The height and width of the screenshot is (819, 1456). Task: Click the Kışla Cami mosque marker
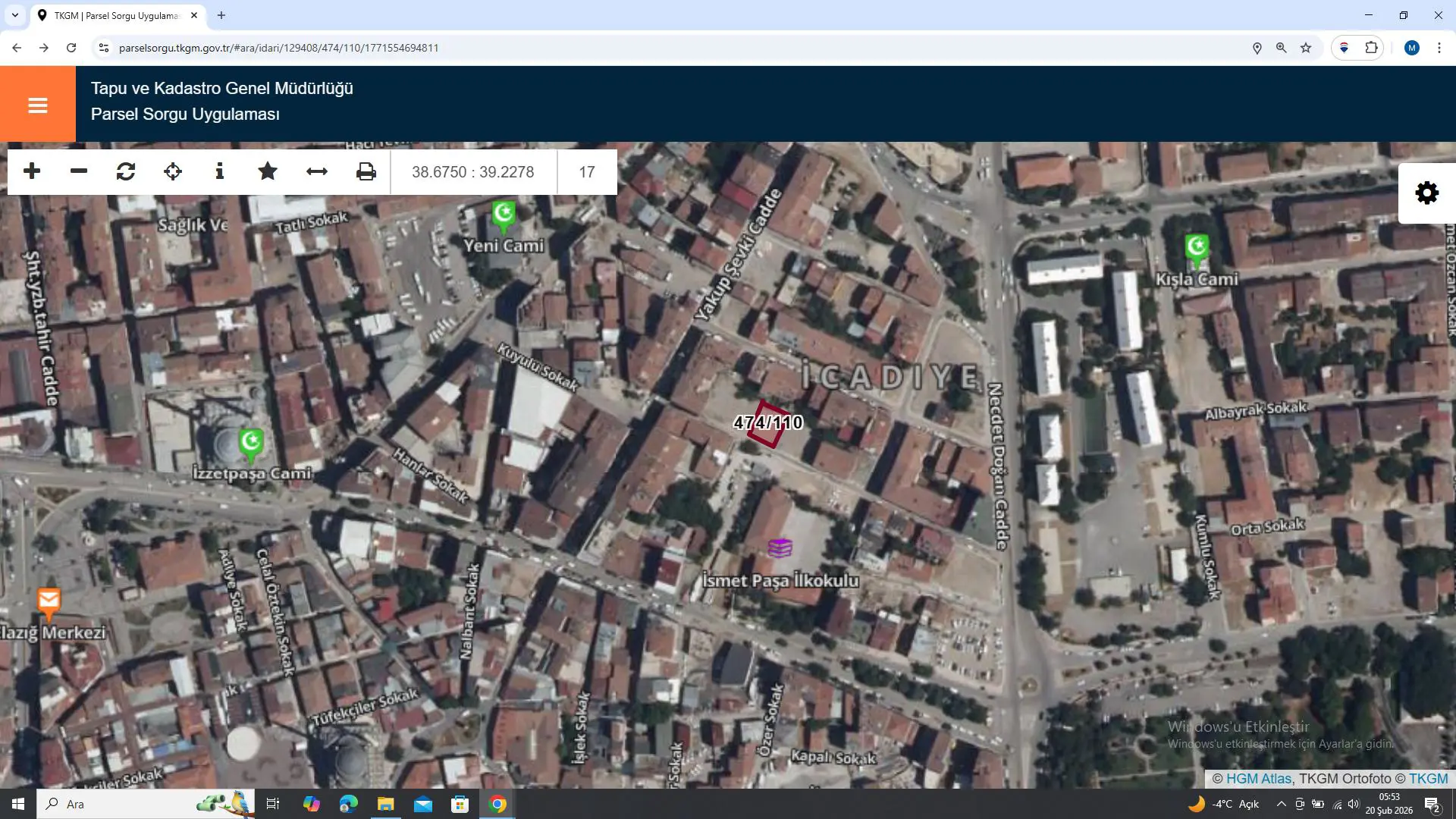click(1197, 250)
